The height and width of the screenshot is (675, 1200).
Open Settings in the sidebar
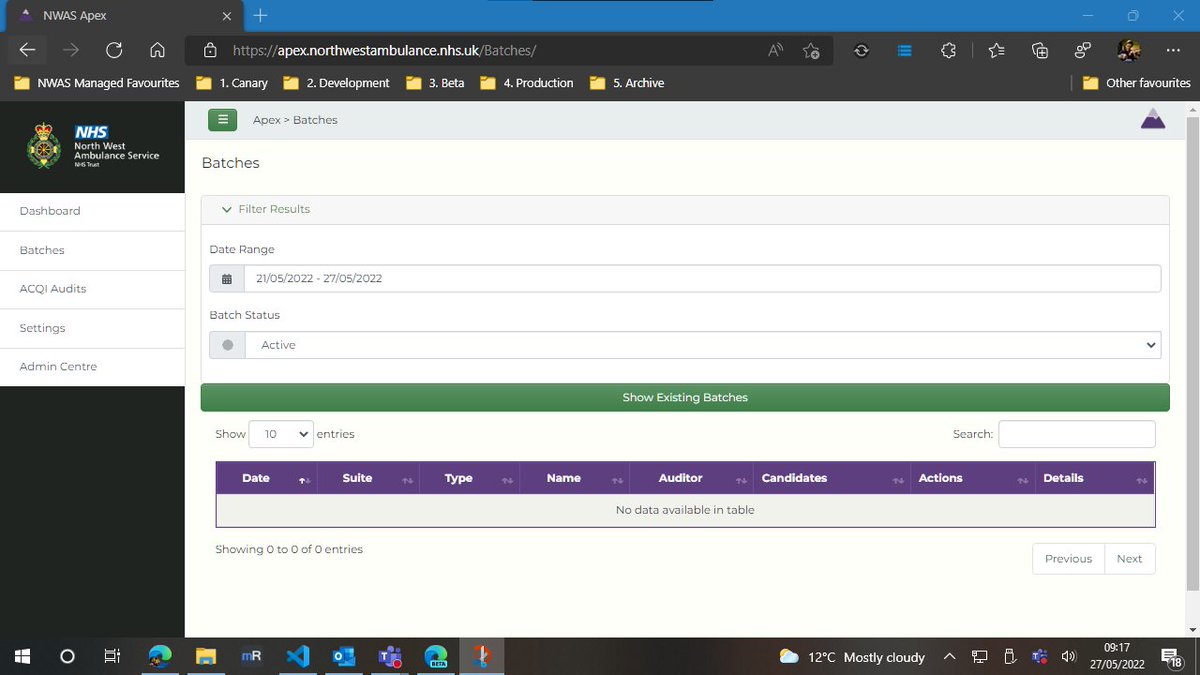[x=92, y=328]
